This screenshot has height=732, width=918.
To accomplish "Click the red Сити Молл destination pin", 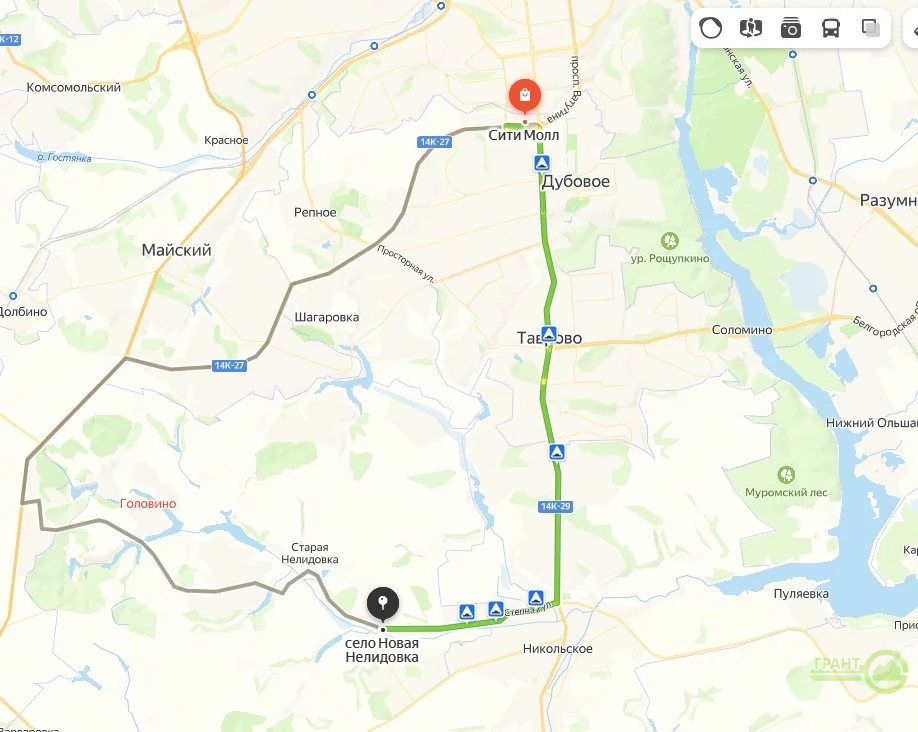I will point(525,96).
